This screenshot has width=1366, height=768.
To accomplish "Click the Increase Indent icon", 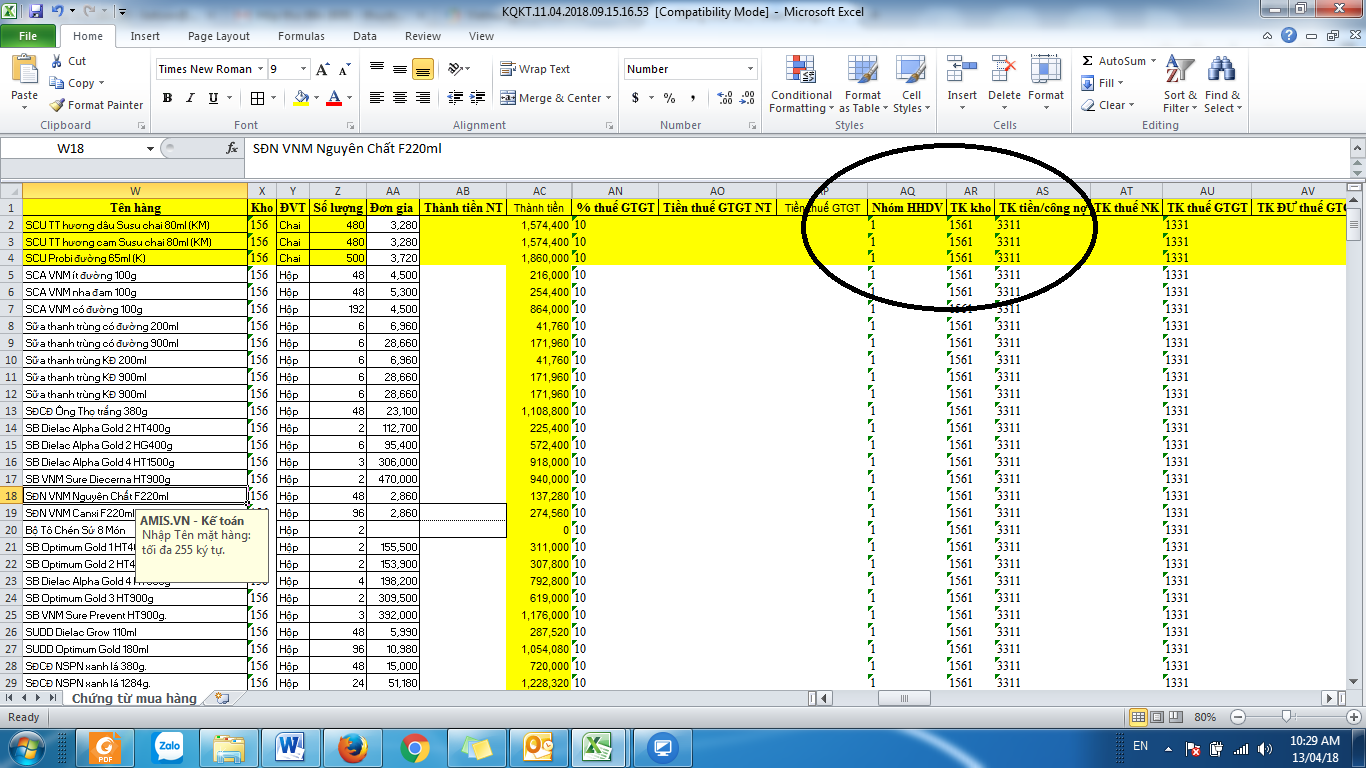I will point(479,98).
